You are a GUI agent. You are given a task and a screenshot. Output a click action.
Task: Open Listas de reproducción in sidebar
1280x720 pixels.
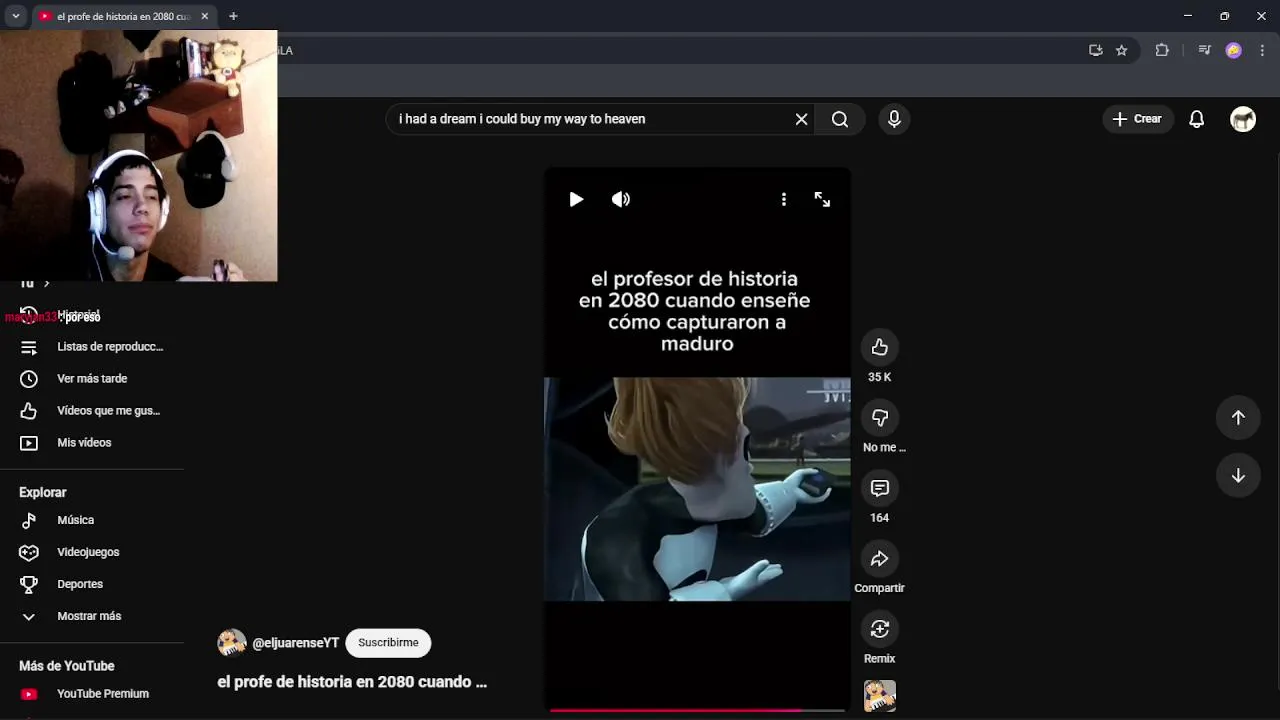[92, 347]
